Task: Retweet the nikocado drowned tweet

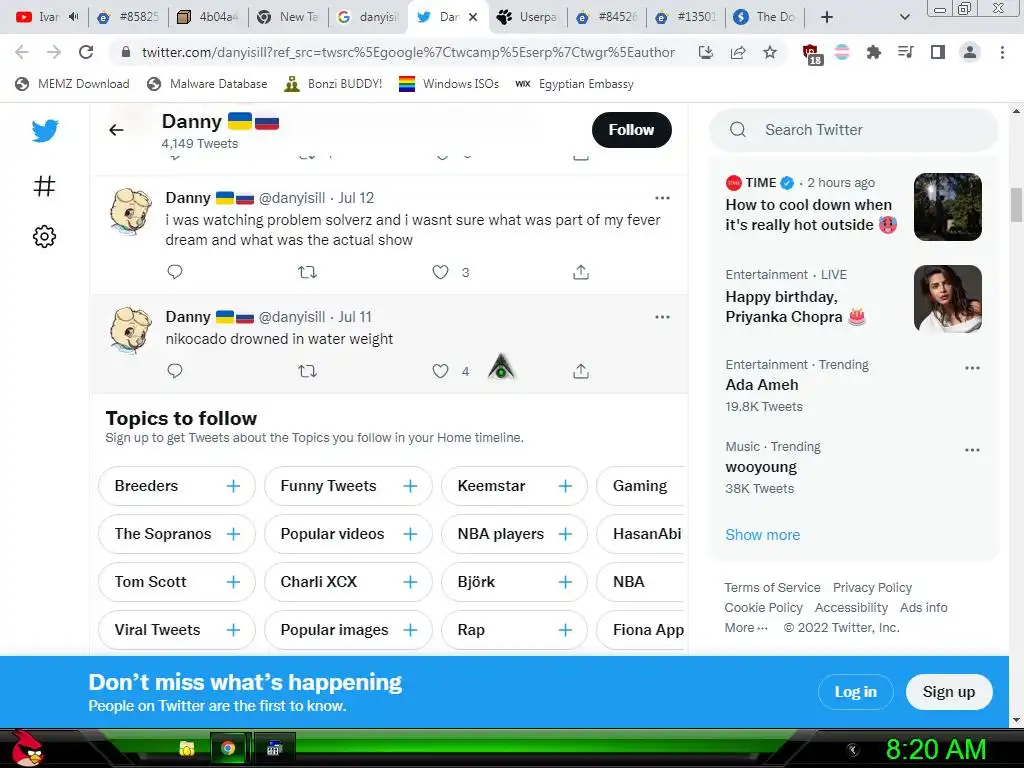Action: [x=308, y=371]
